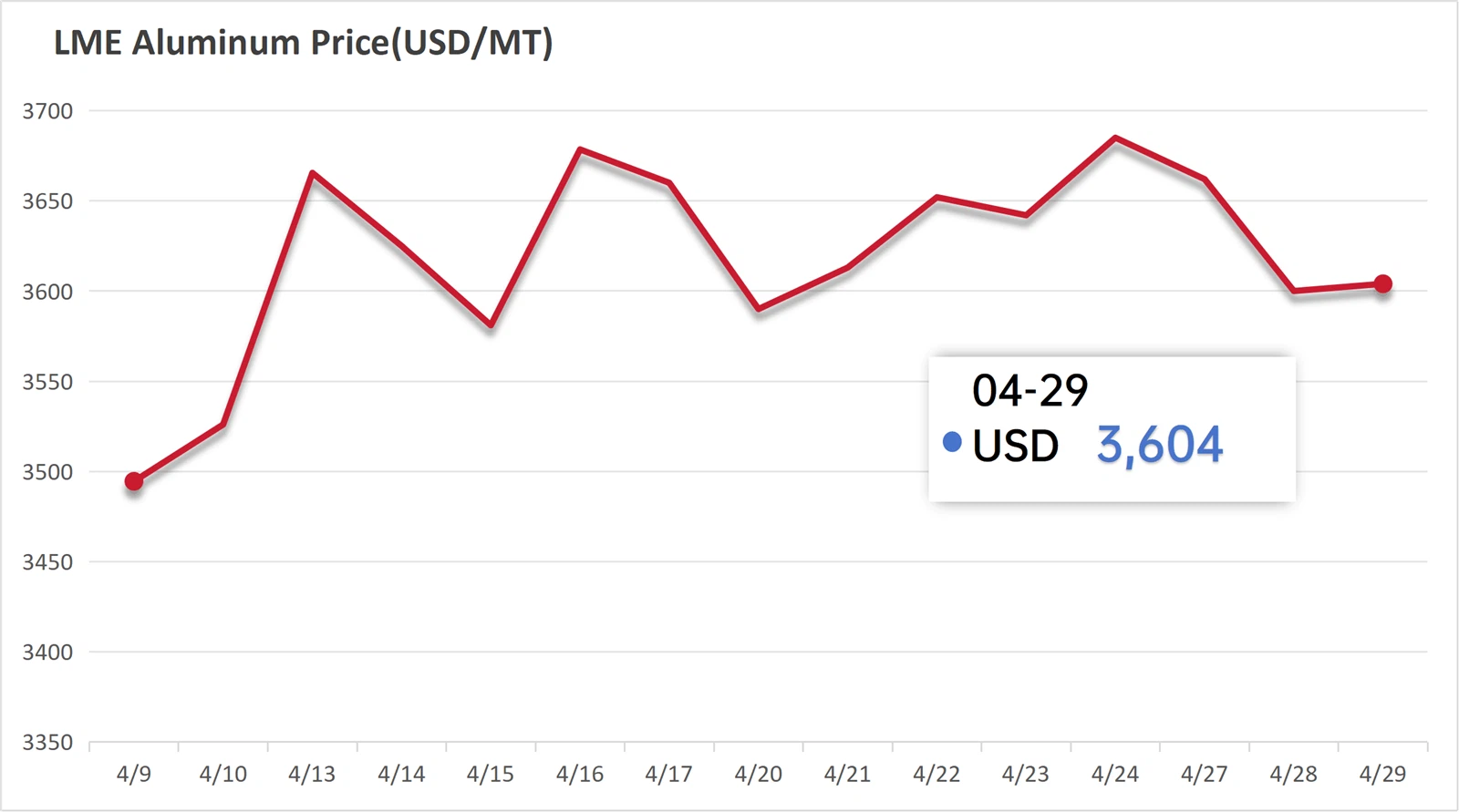1459x812 pixels.
Task: Click the 3500 y-axis label
Action: [x=47, y=472]
